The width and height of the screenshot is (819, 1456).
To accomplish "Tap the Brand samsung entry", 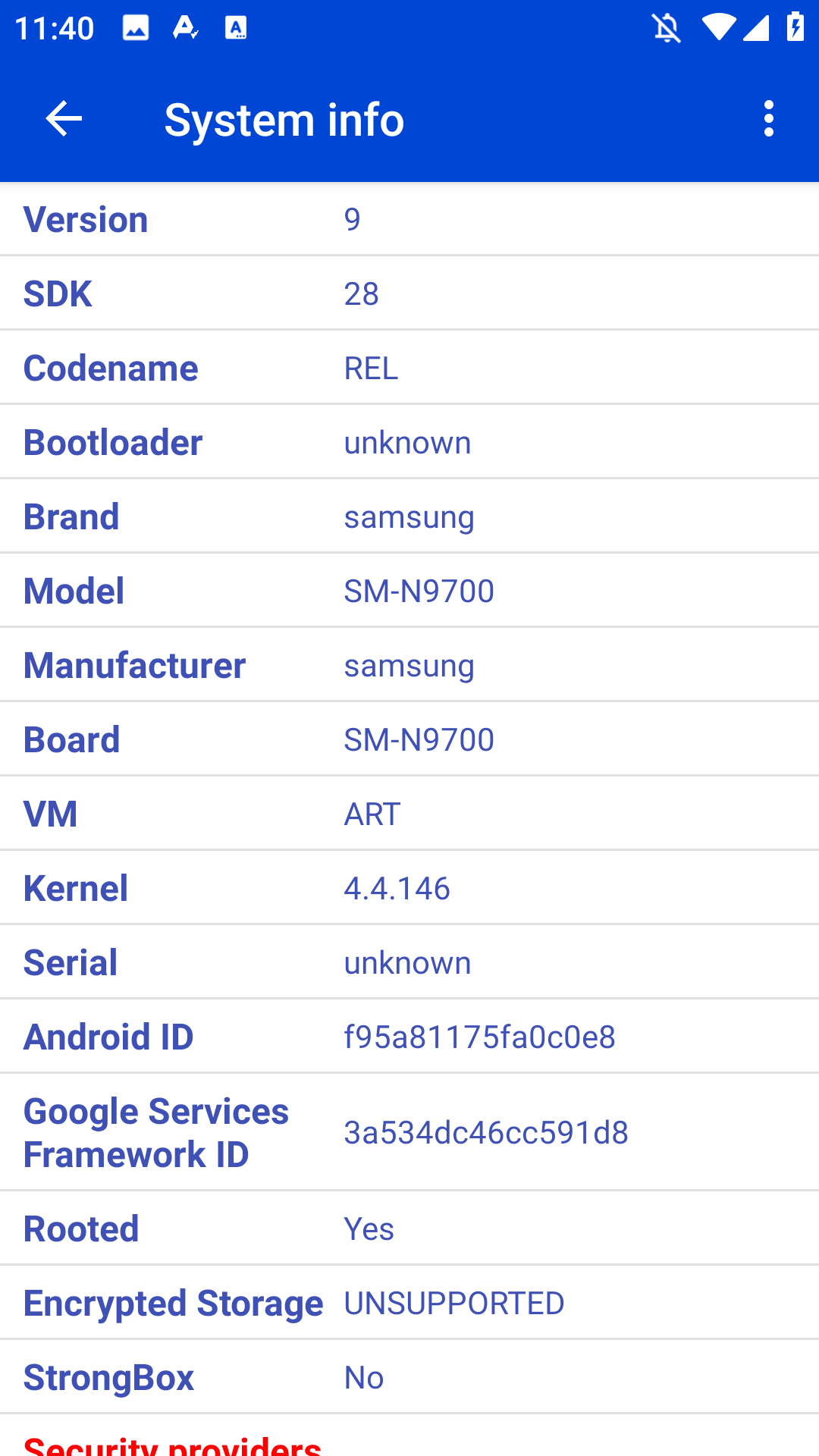I will pos(409,516).
